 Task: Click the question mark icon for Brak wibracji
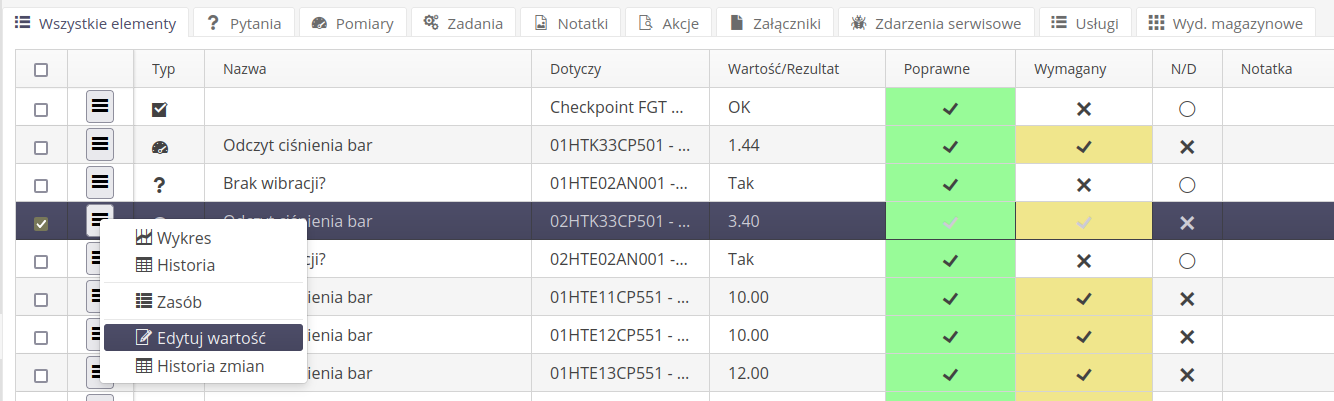pos(159,185)
